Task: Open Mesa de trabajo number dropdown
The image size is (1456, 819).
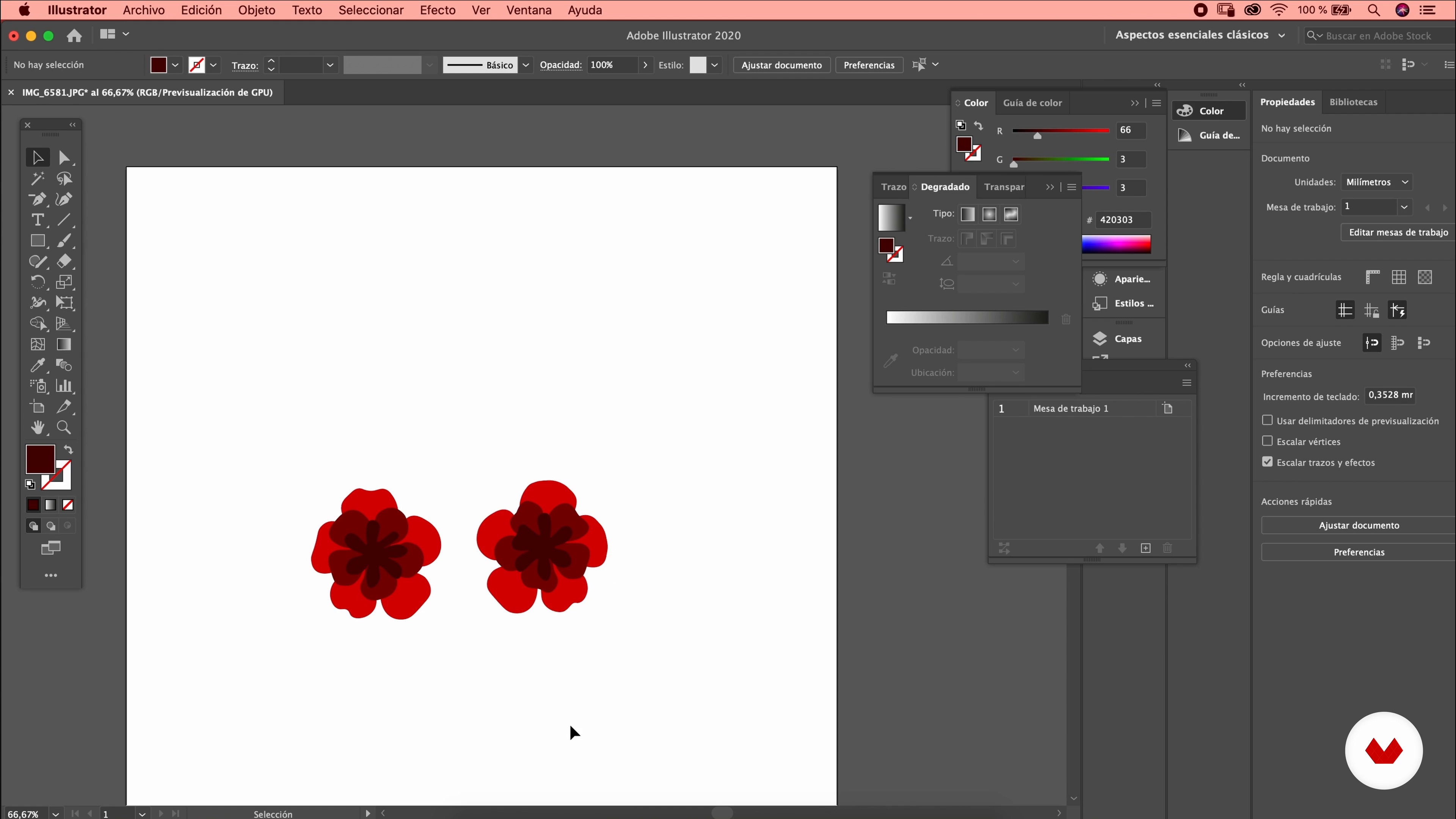Action: tap(1404, 207)
